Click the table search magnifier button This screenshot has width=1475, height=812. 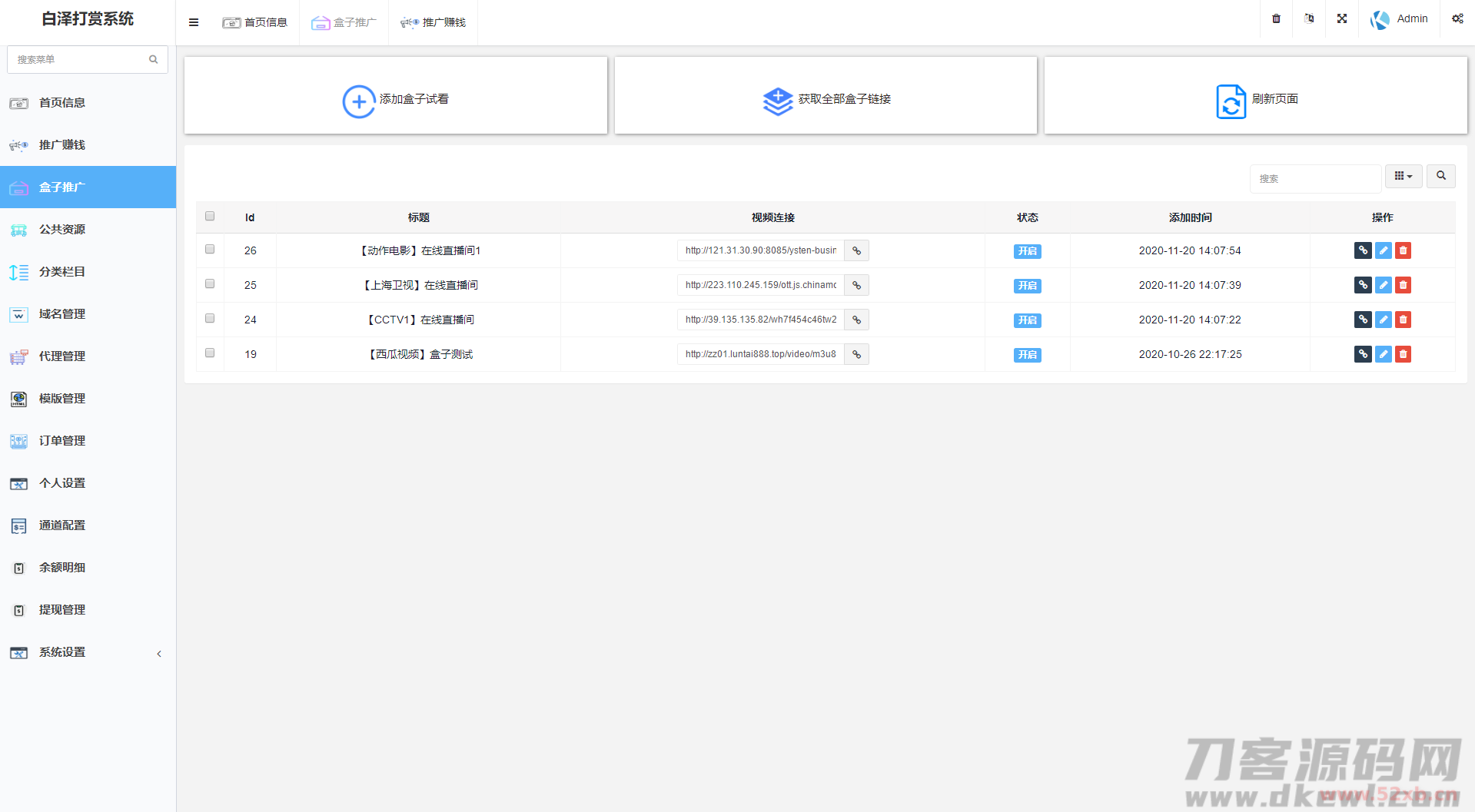click(x=1440, y=176)
